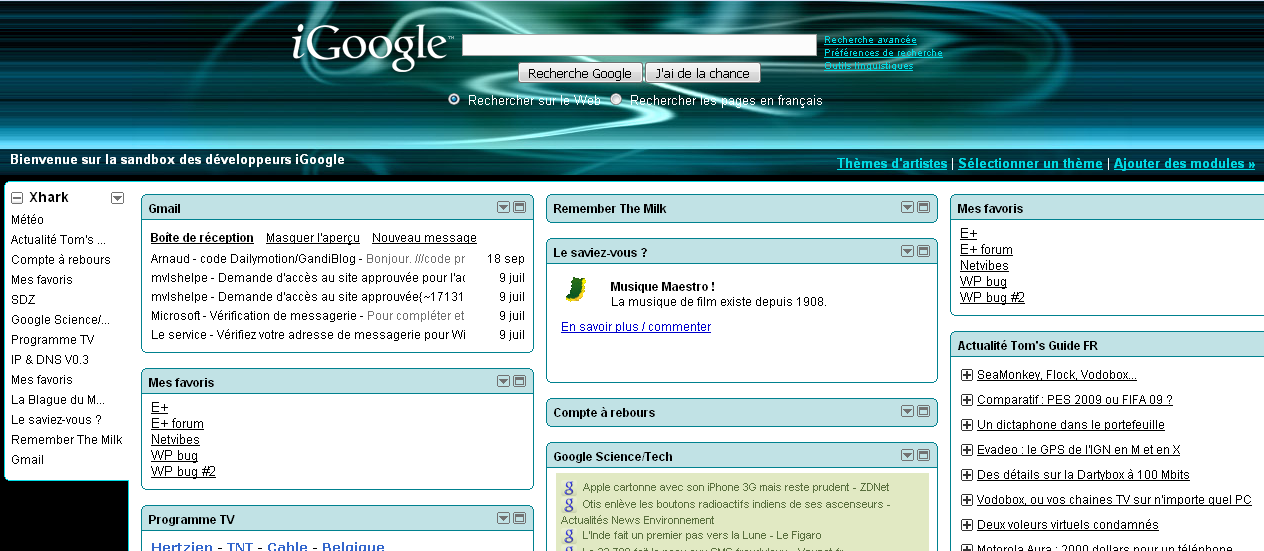Expand the Vodobox chaines TV news item

point(967,500)
